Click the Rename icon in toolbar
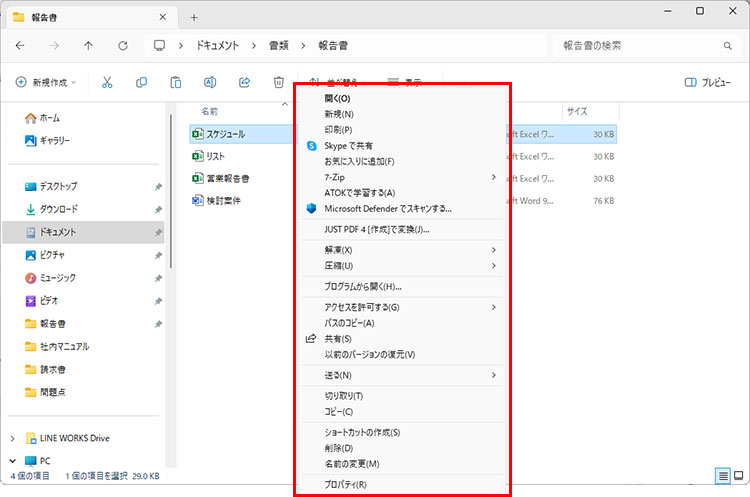This screenshot has width=750, height=497. coord(210,82)
